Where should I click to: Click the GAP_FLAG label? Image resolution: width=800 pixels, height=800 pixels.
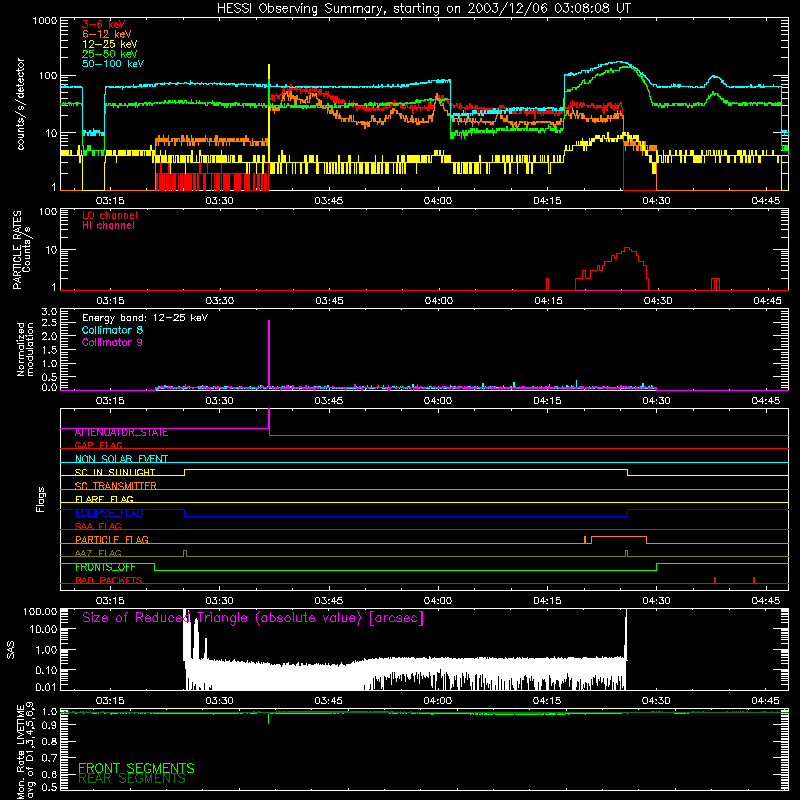(98, 445)
